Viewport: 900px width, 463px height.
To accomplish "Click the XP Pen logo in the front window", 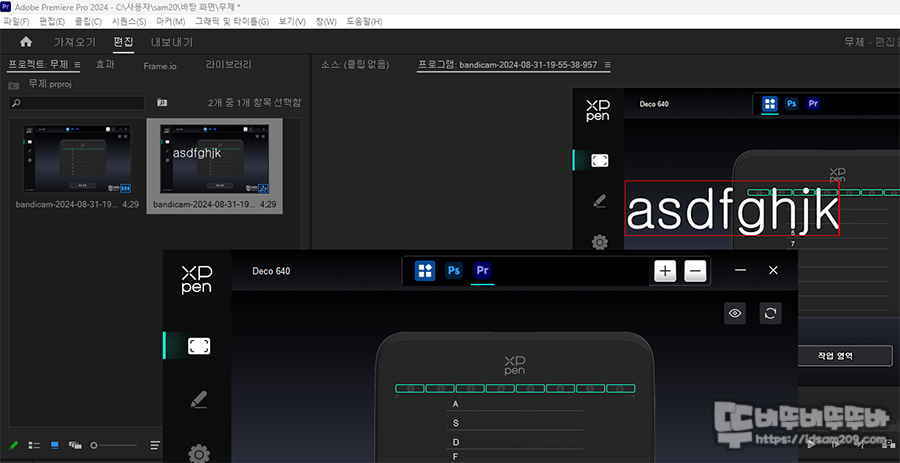I will tap(196, 280).
